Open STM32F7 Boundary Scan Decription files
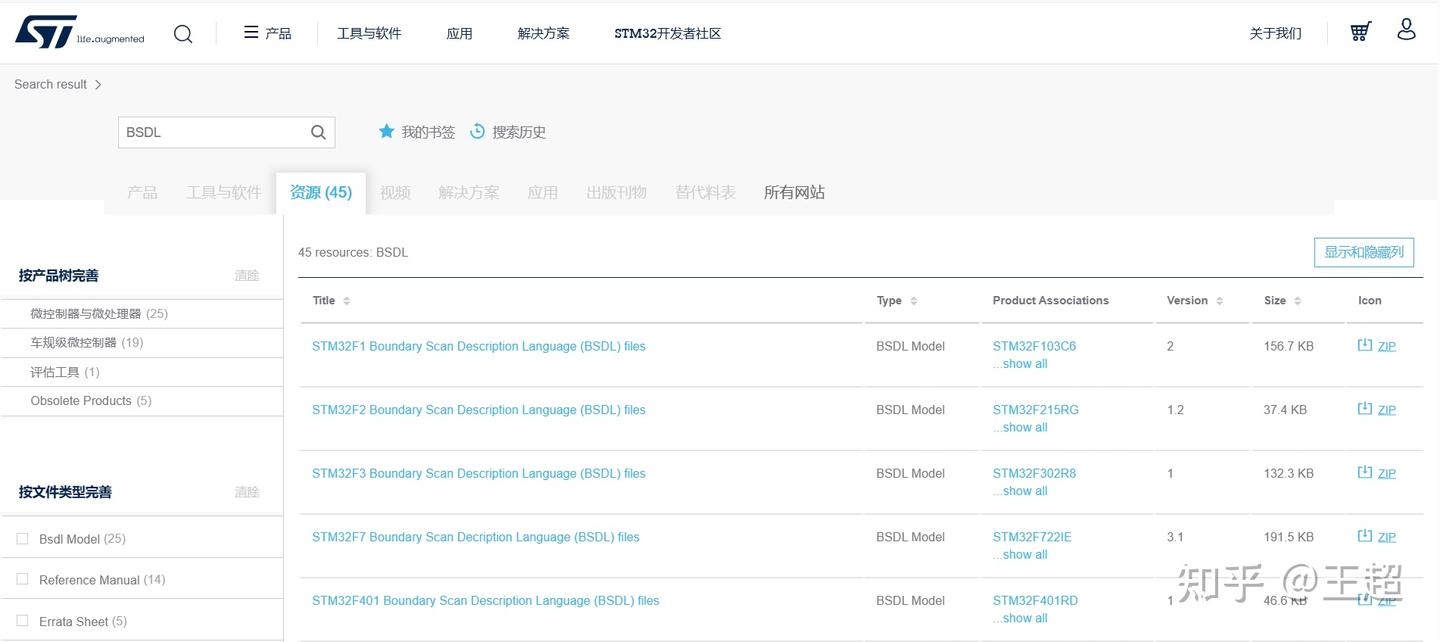The image size is (1440, 642). pyautogui.click(x=476, y=537)
